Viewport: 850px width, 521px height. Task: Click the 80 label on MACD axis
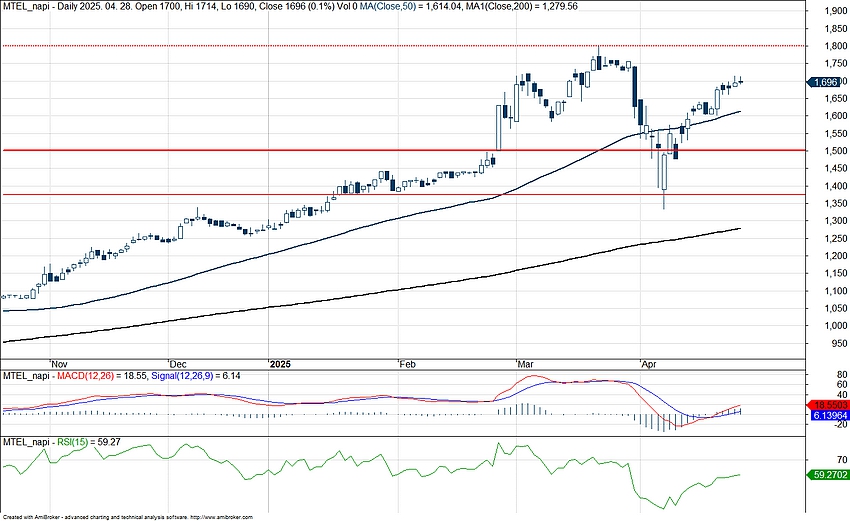click(842, 375)
